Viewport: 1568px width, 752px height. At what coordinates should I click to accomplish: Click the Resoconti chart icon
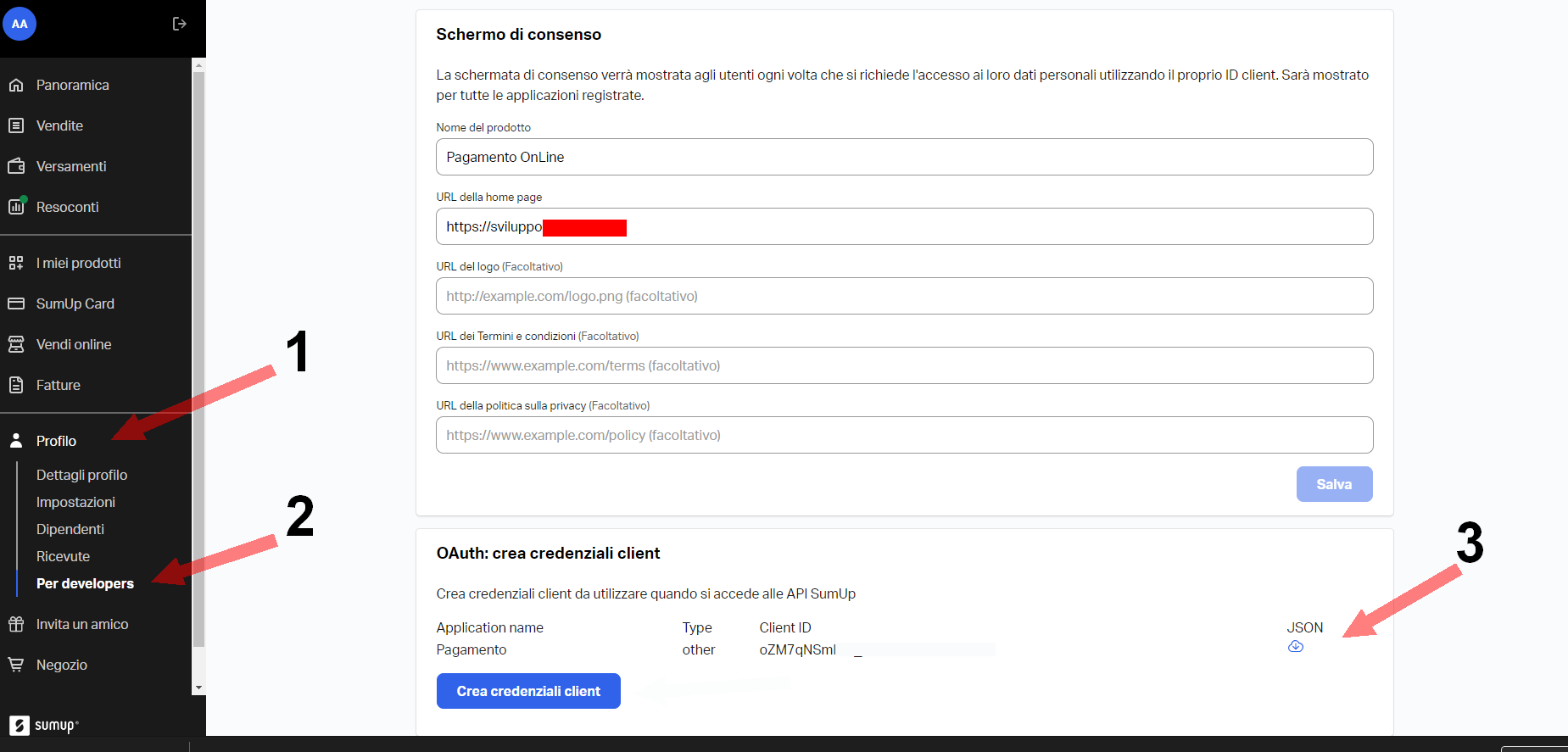16,206
